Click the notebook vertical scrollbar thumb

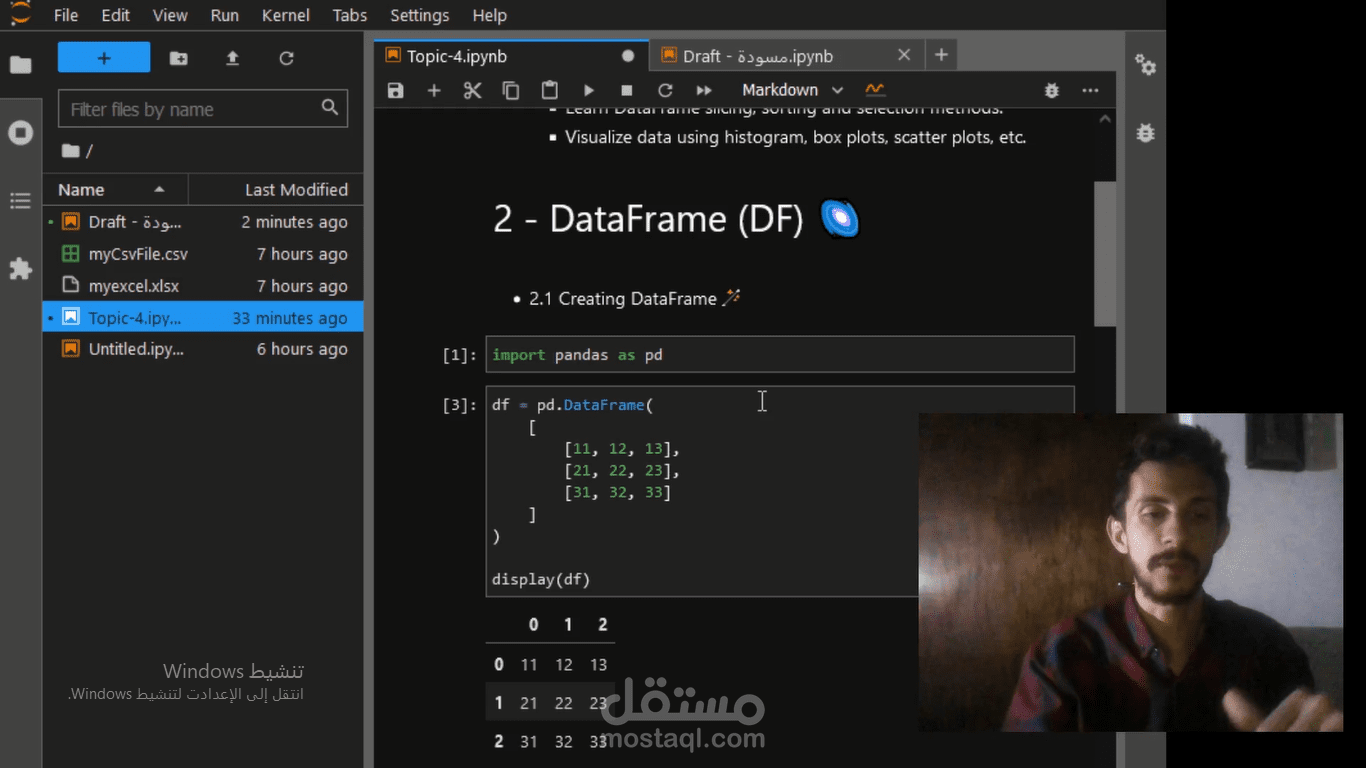pos(1105,254)
